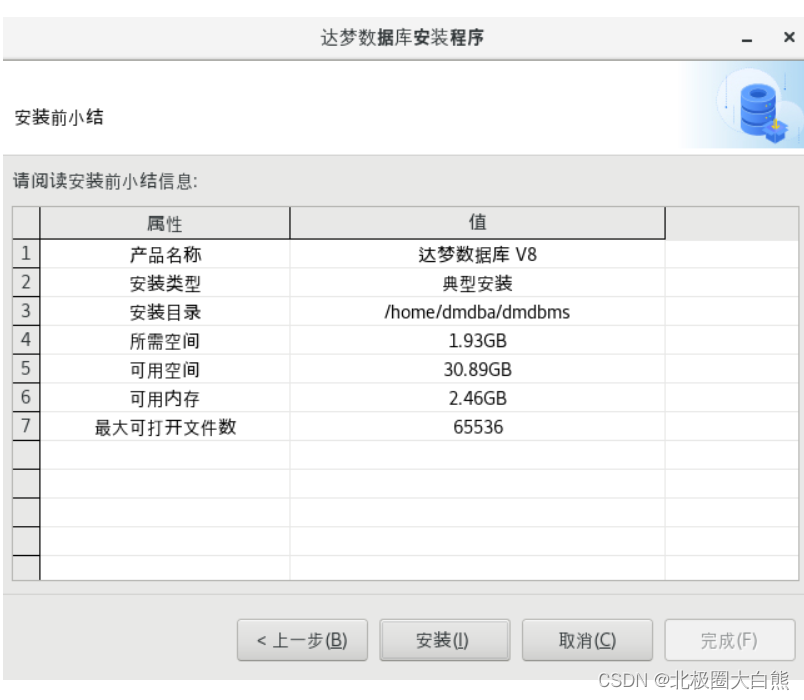This screenshot has height=700, width=804.
Task: Click the 可用空间 property cell
Action: coord(165,369)
